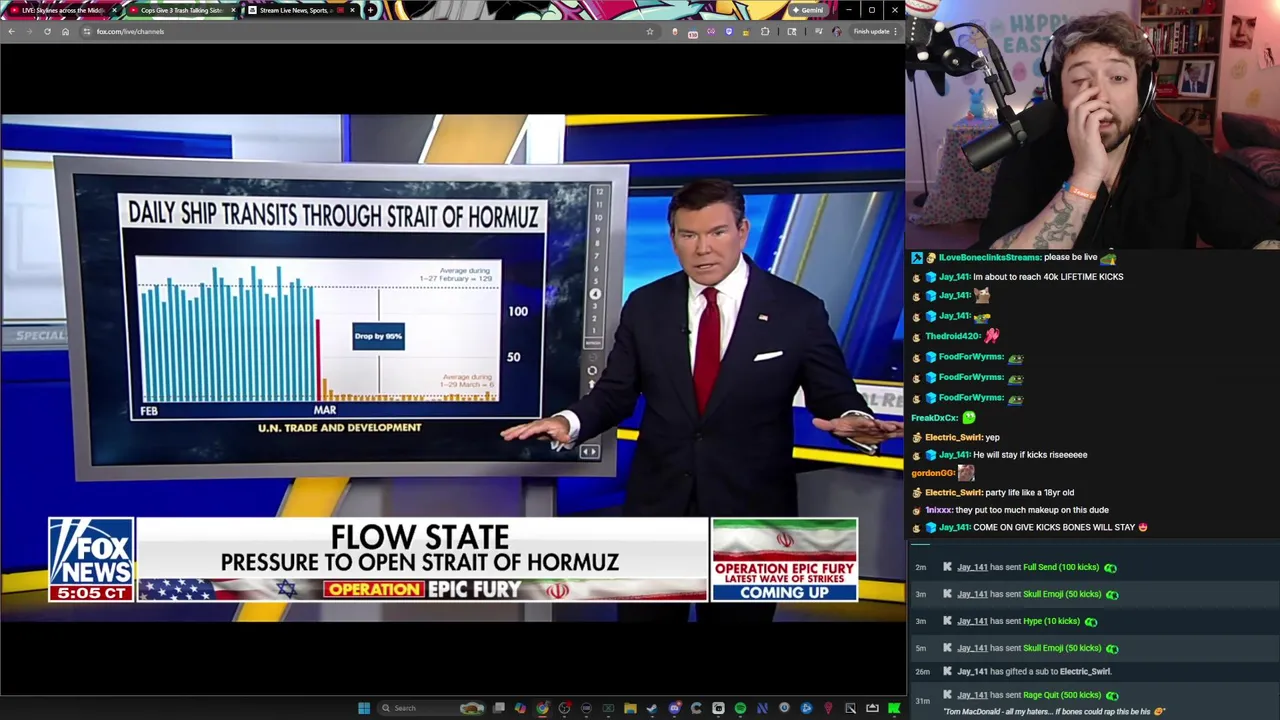Viewport: 1280px width, 720px height.
Task: Click the 'Full Send (100 kicks)' text
Action: click(x=1061, y=567)
